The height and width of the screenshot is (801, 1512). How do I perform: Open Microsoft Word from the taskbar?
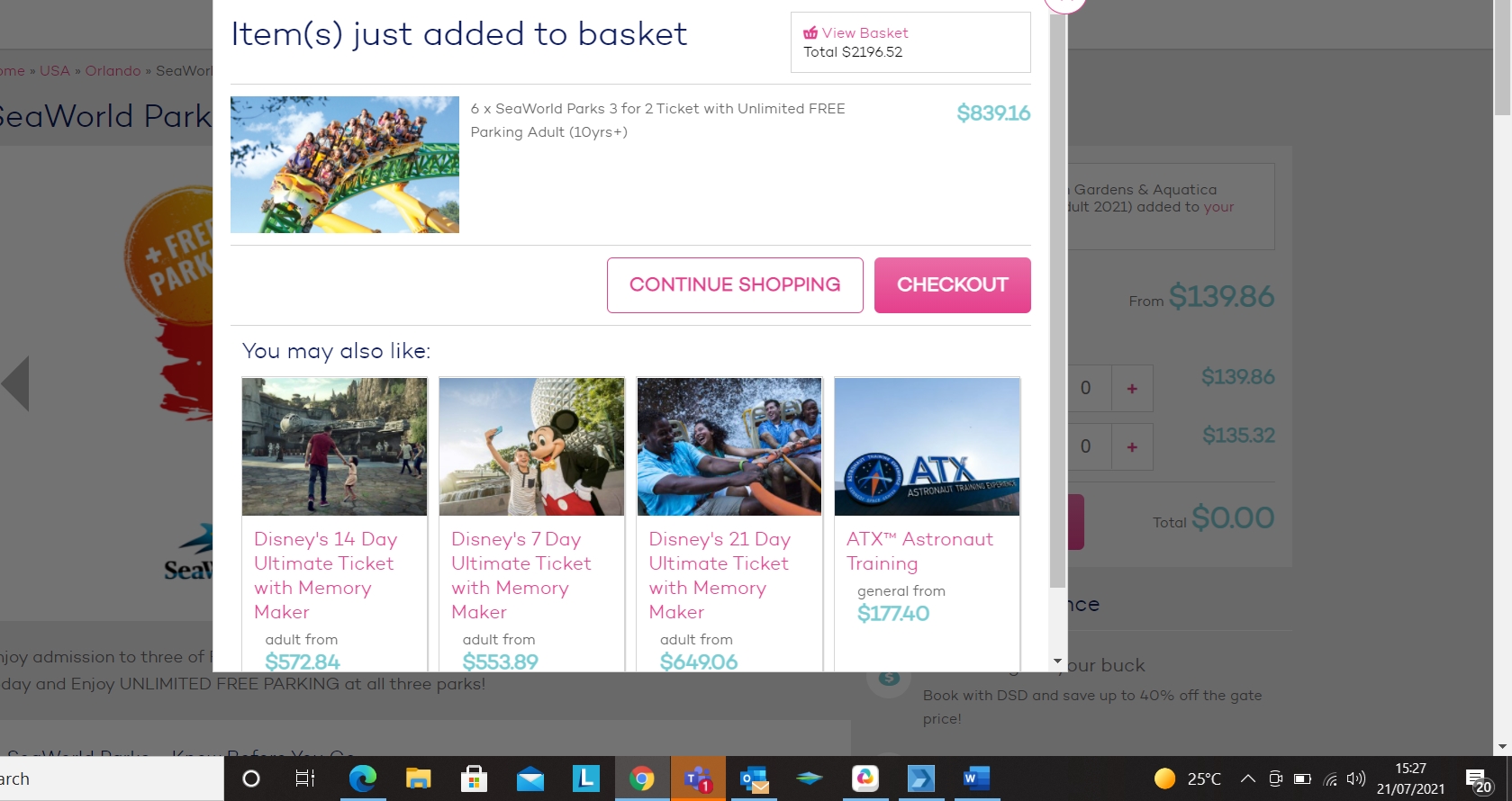click(x=975, y=778)
